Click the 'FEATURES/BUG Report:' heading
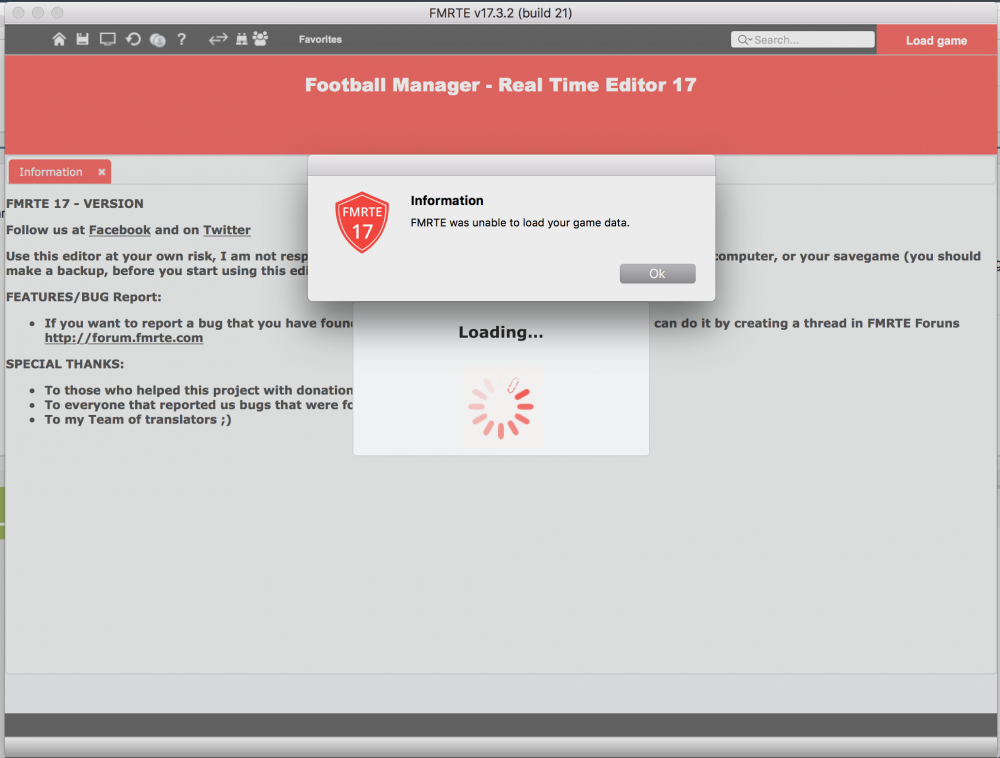This screenshot has width=1000, height=758. 84,297
